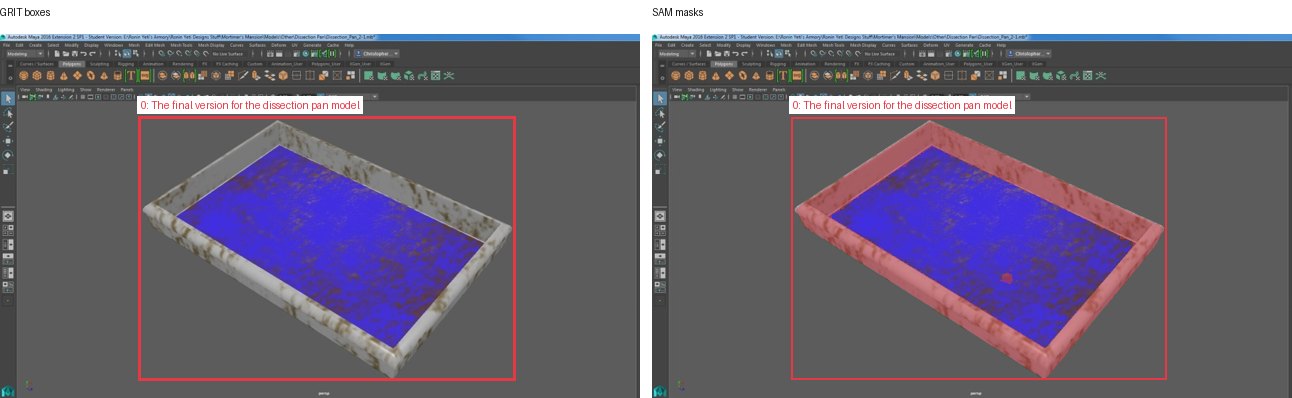The height and width of the screenshot is (398, 1292).
Task: Click shelf options gear icon in SAM masks window
Action: coord(662,77)
